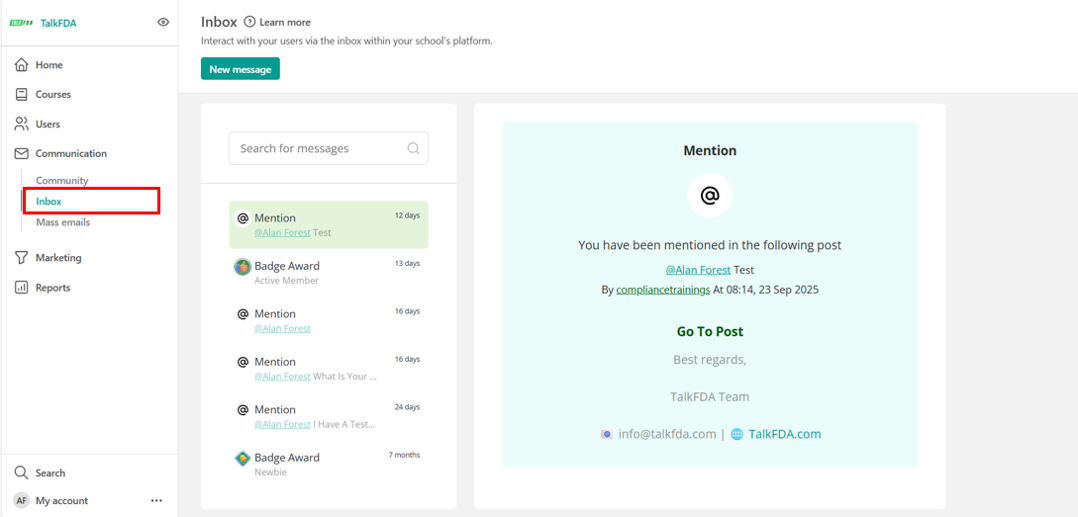The image size is (1078, 517).
Task: Click into Search for messages field
Action: coord(320,149)
